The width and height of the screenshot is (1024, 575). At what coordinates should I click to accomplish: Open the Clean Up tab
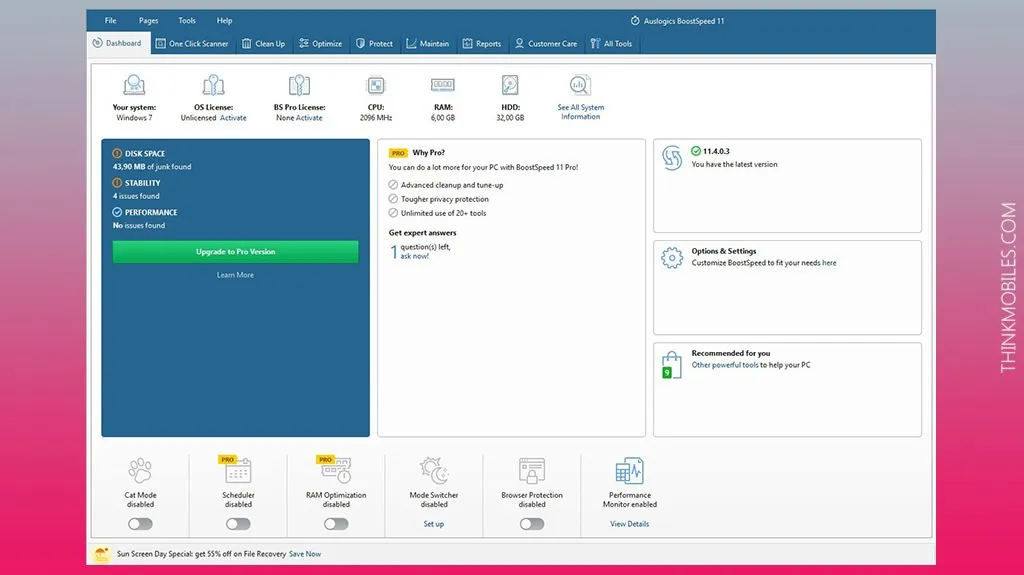(x=264, y=44)
